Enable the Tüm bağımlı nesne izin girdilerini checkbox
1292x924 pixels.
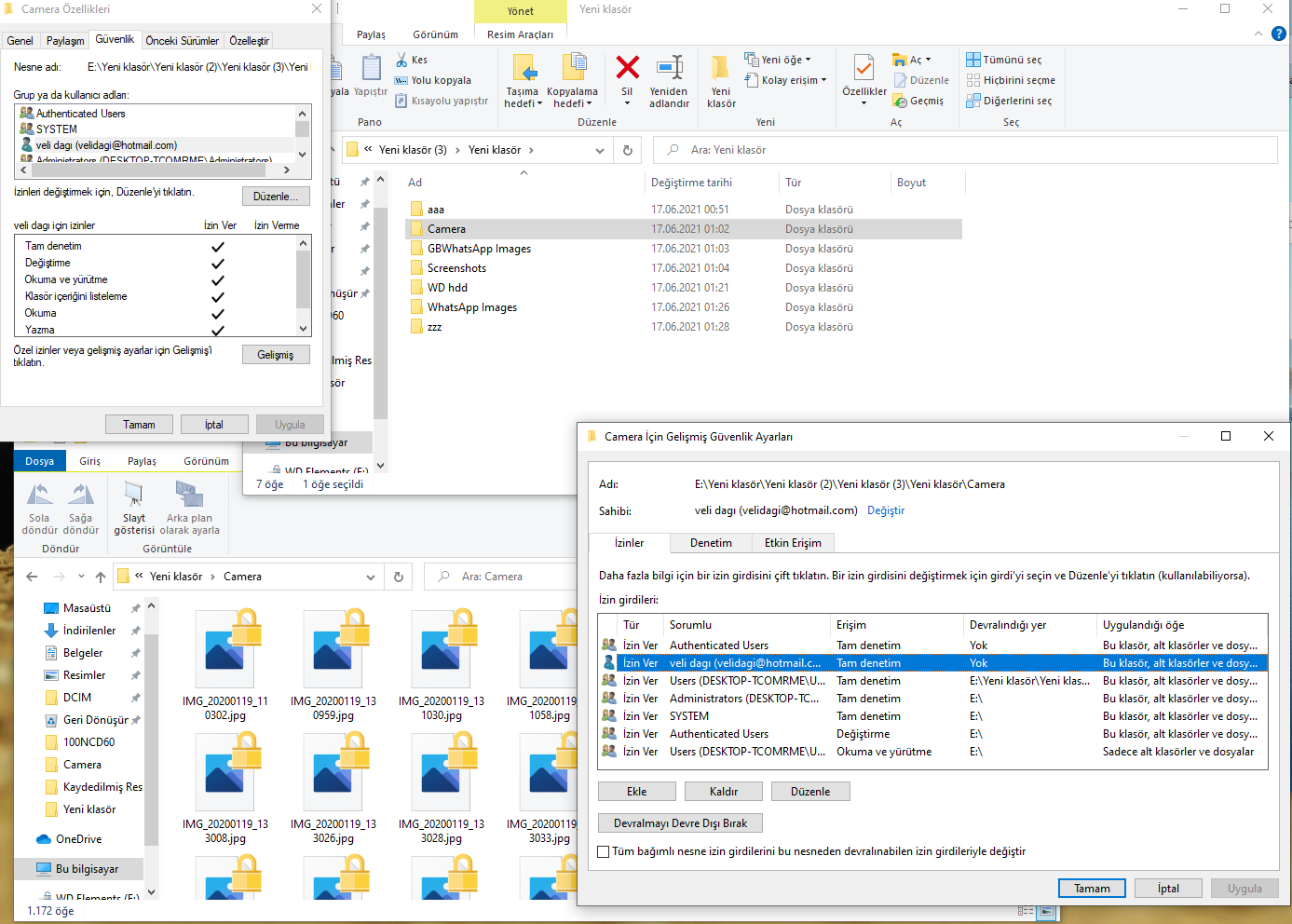(x=604, y=851)
